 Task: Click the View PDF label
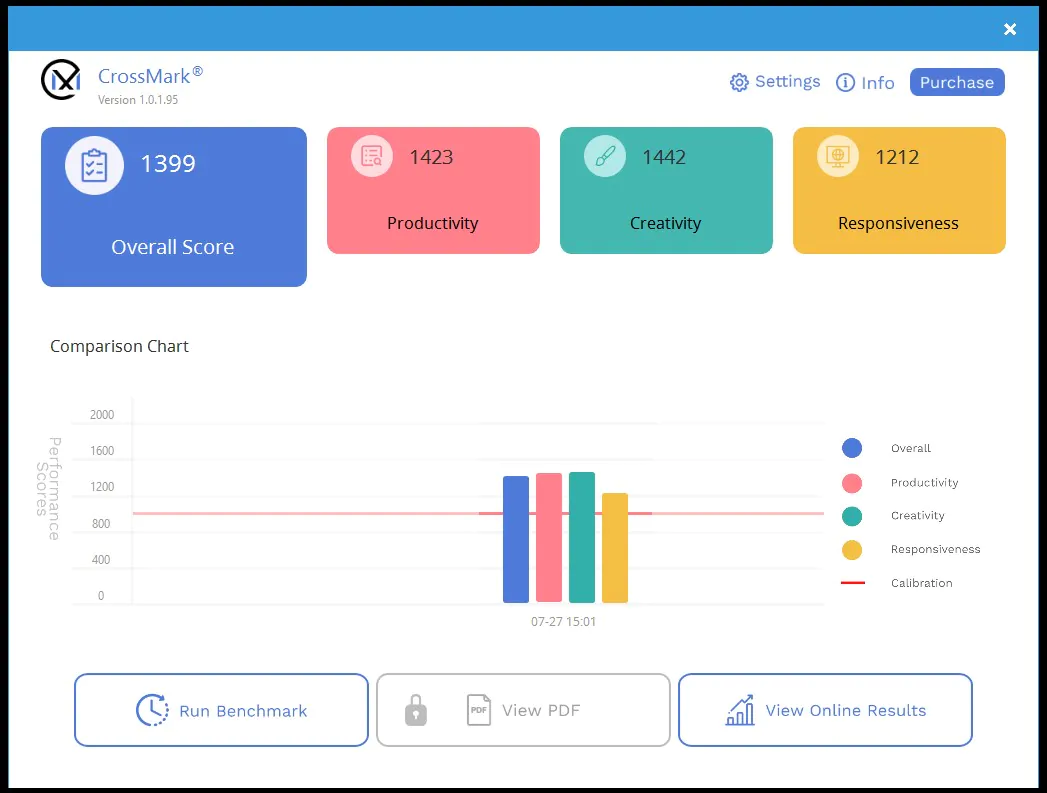(x=541, y=710)
